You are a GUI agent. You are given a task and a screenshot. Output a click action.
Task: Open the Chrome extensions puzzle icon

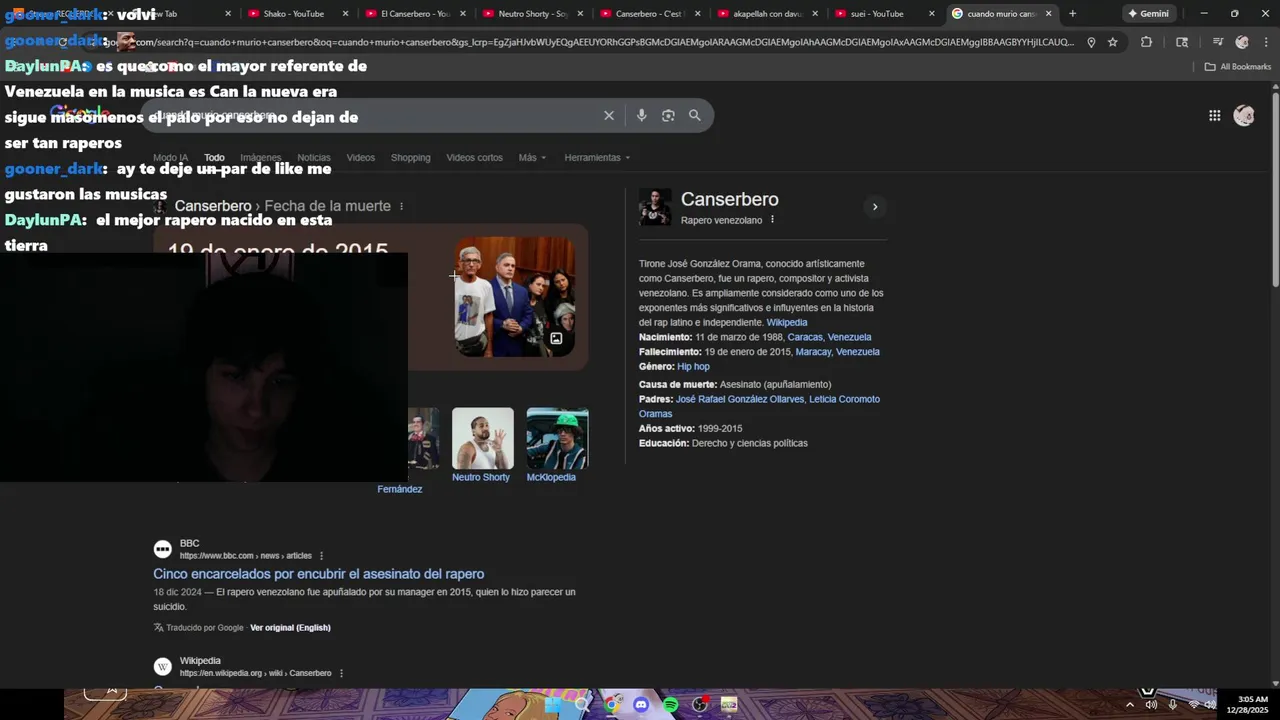(x=1146, y=42)
